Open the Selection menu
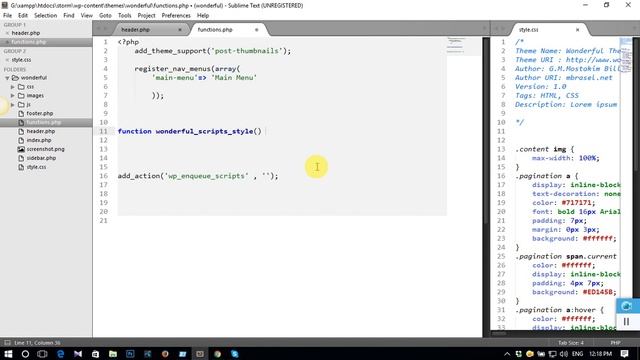The image size is (640, 360). tap(45, 16)
